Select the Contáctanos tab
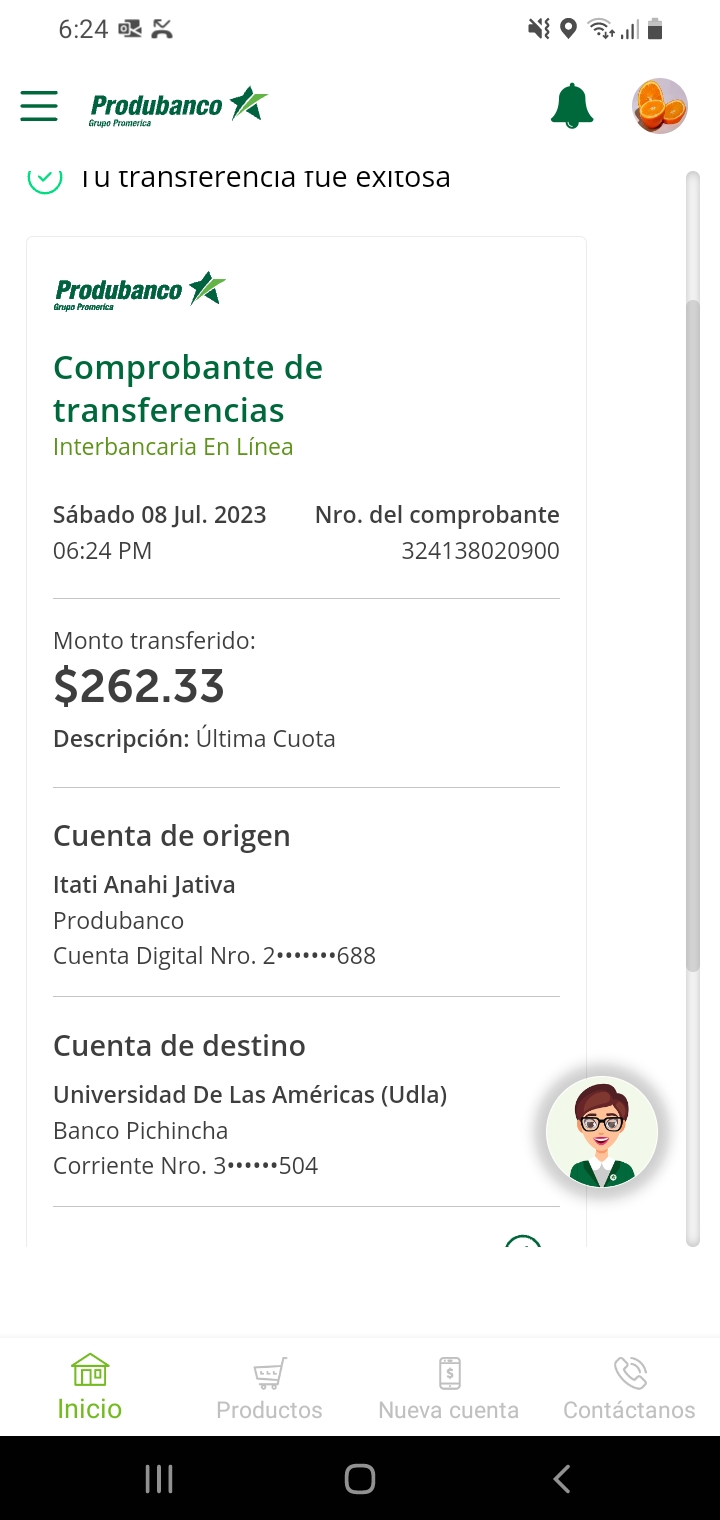 [x=629, y=1387]
